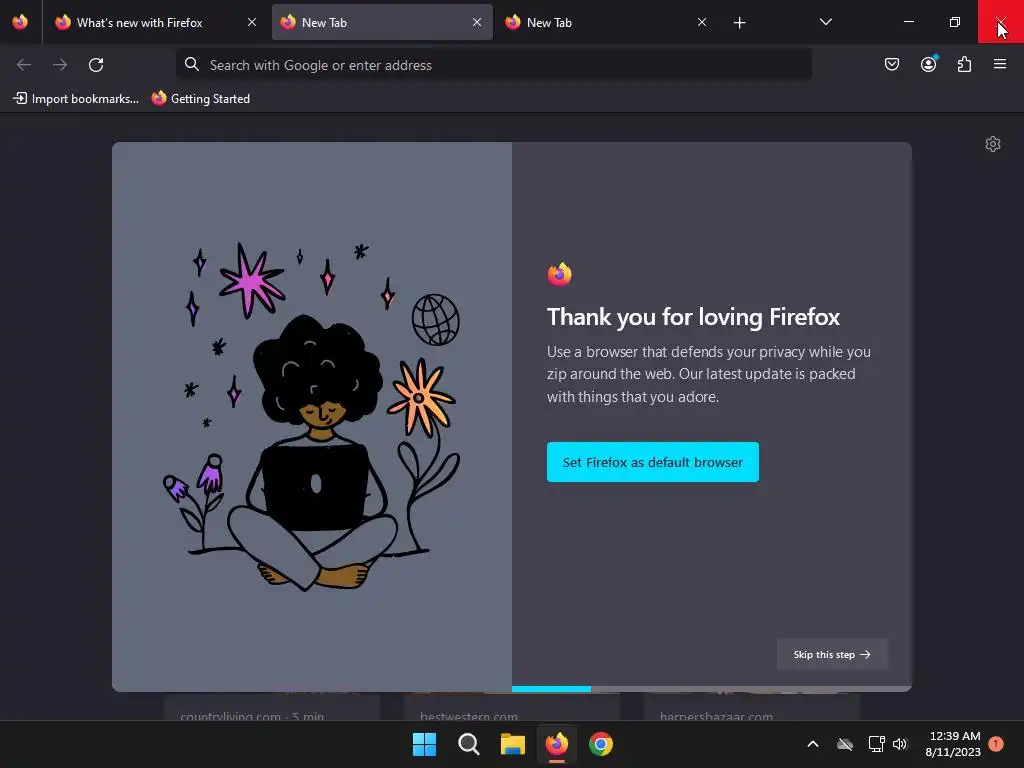
Task: Open a new tab with plus button
Action: pos(739,23)
